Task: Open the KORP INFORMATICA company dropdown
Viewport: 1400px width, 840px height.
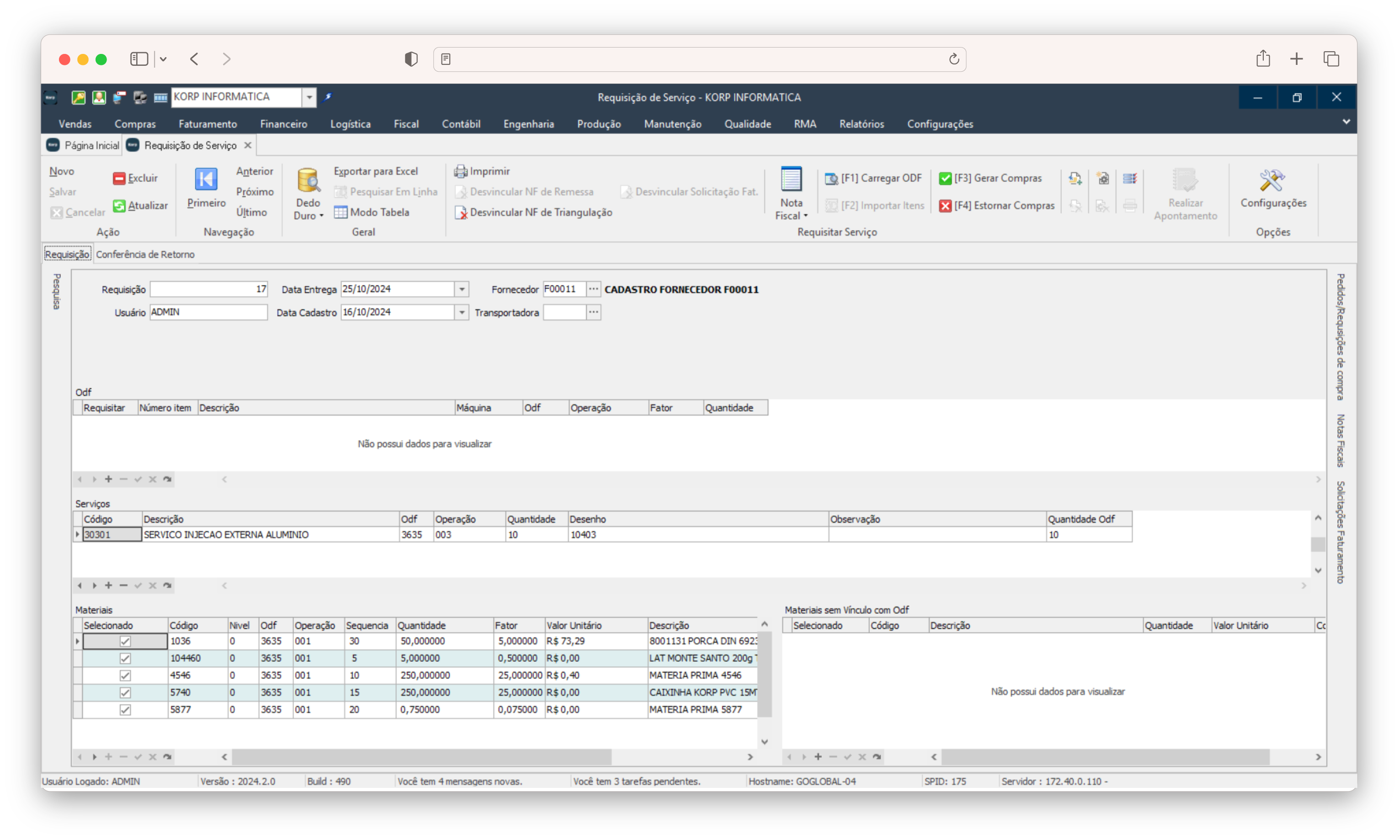Action: [309, 97]
